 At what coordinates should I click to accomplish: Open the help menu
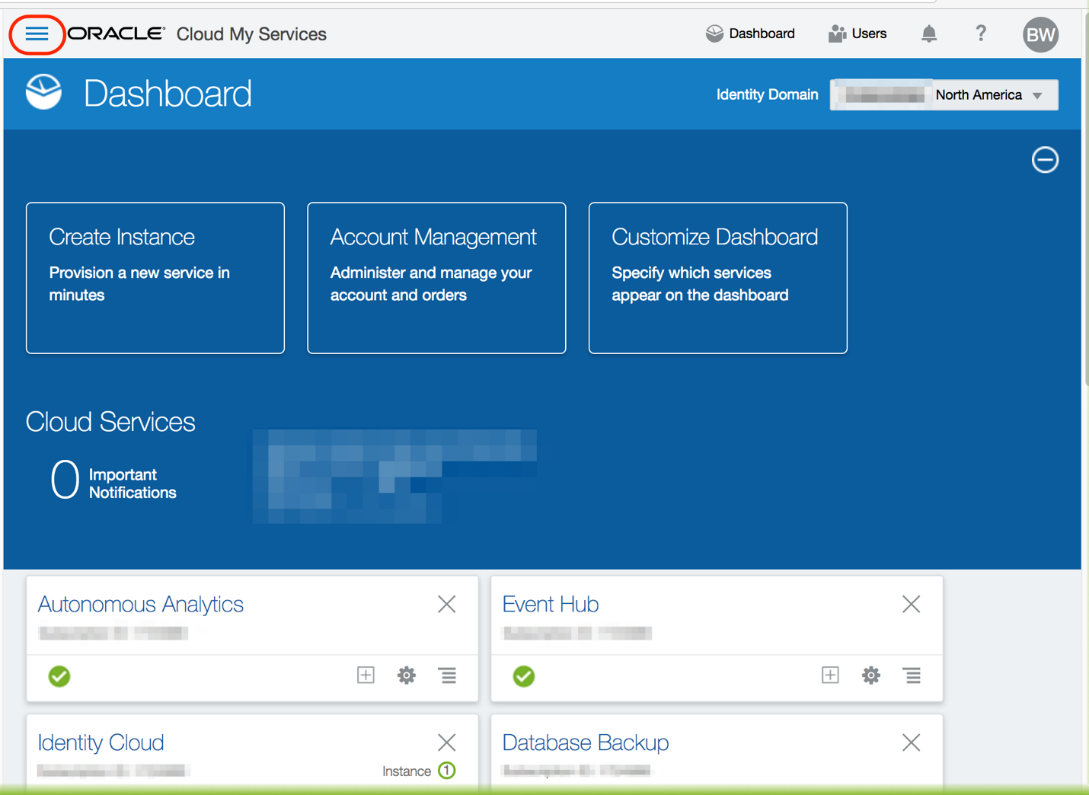coord(981,33)
